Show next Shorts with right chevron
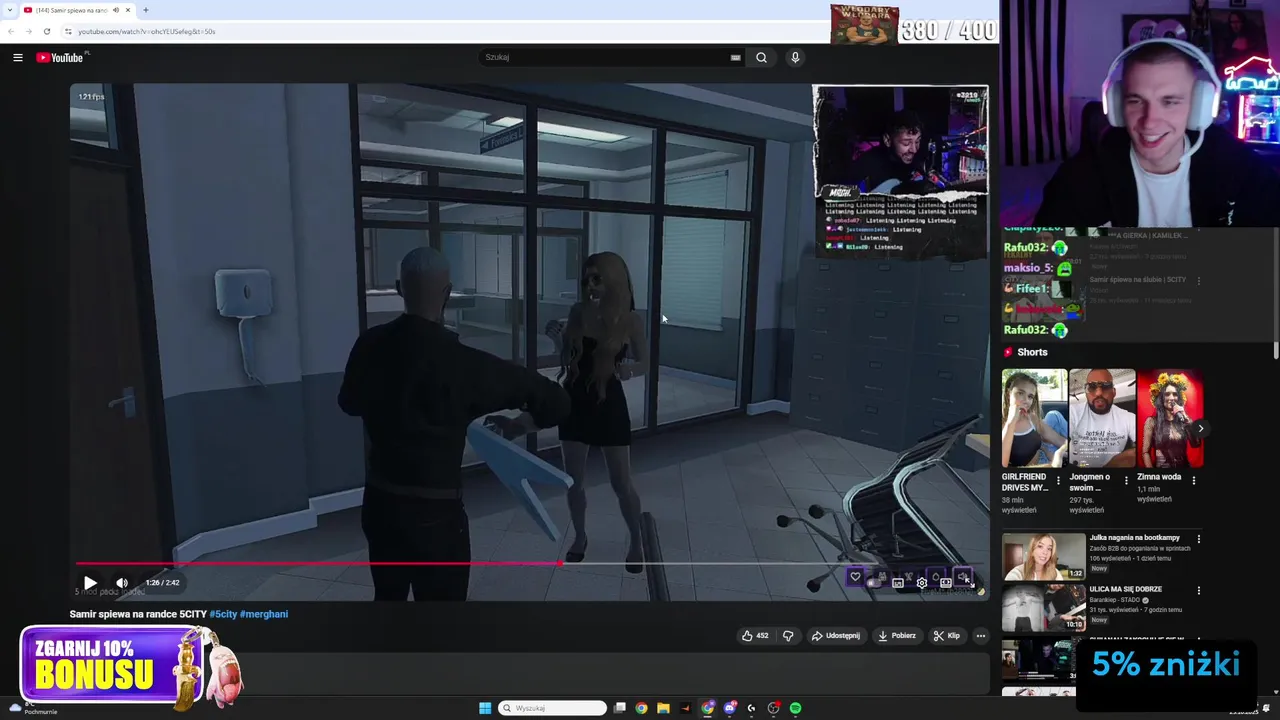The height and width of the screenshot is (720, 1280). (x=1200, y=428)
